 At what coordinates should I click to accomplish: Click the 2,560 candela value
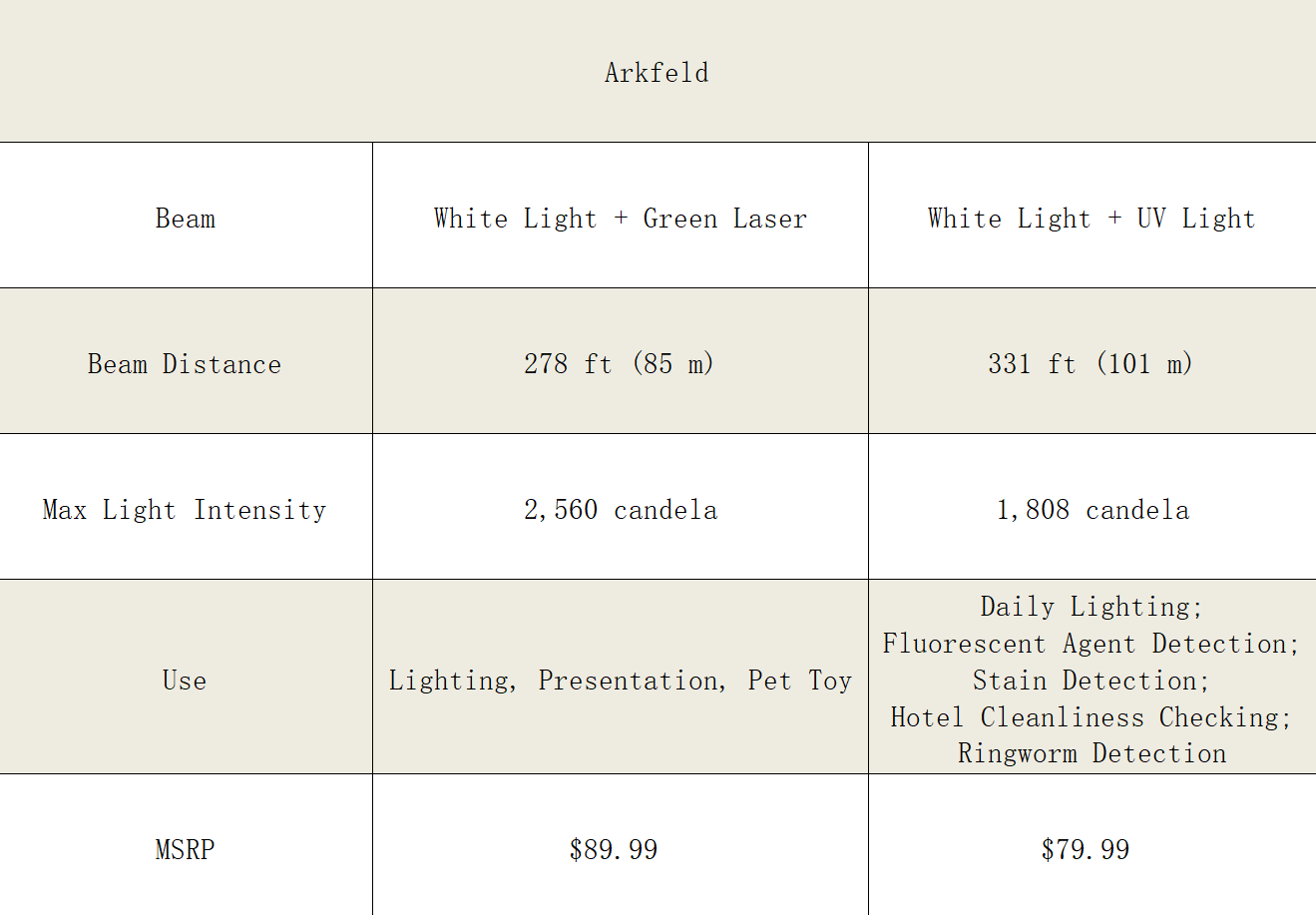click(x=621, y=510)
